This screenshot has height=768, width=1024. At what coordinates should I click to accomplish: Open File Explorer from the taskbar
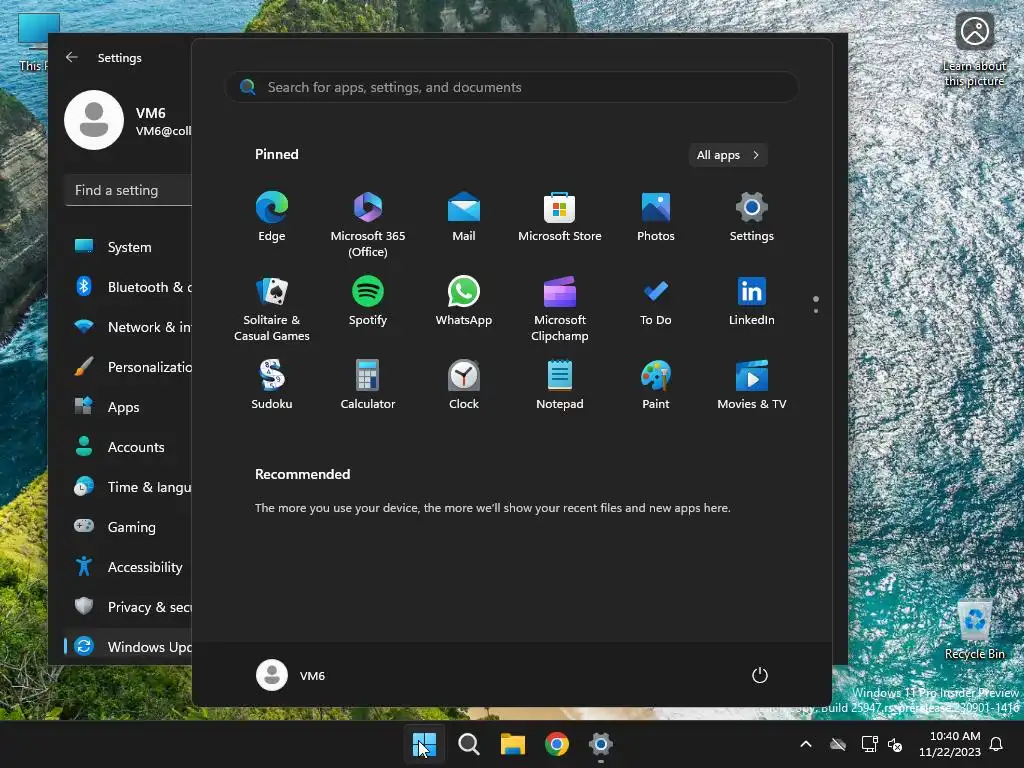513,744
